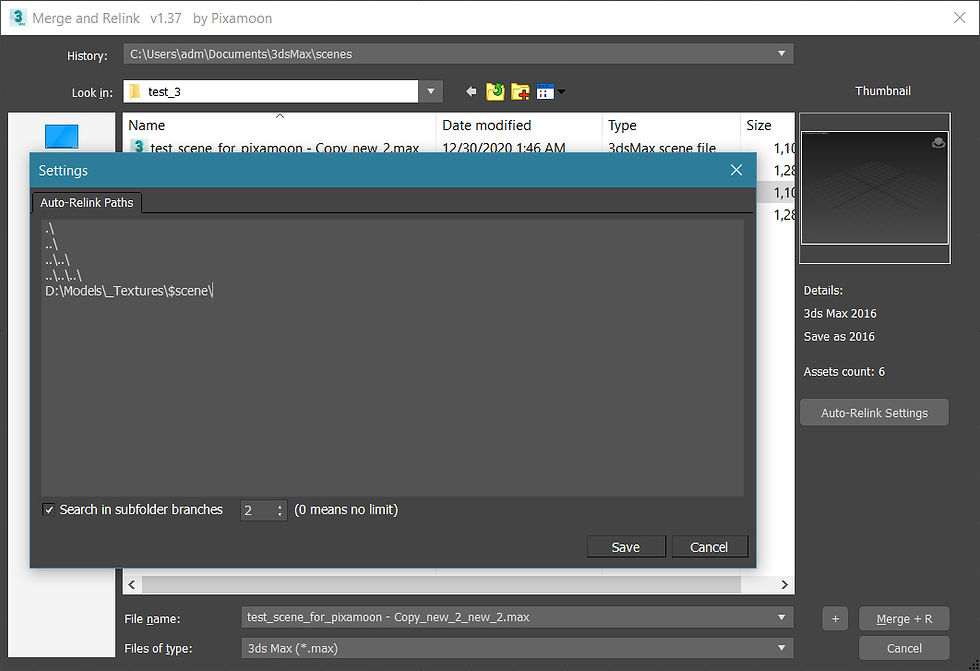
Task: Sort files by Date modified column
Action: (519, 125)
